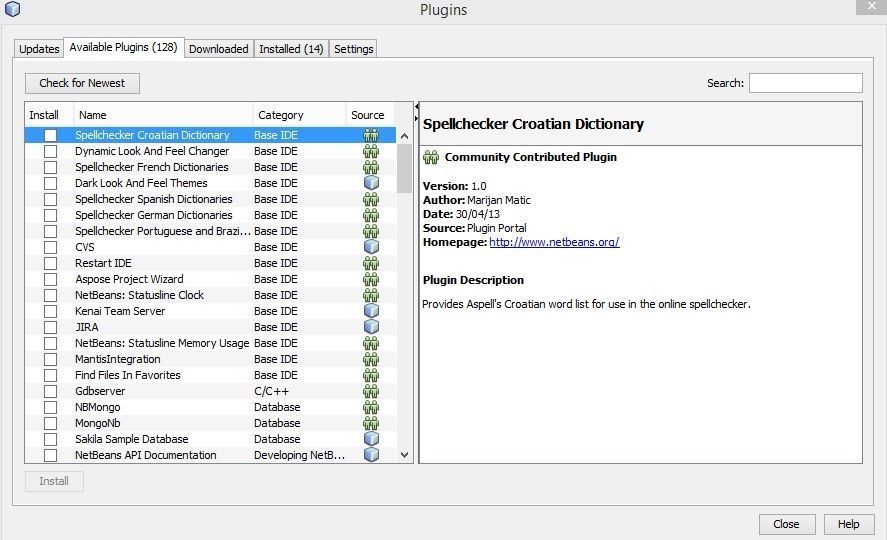Click the scroll down arrow of plugin list

click(x=404, y=455)
